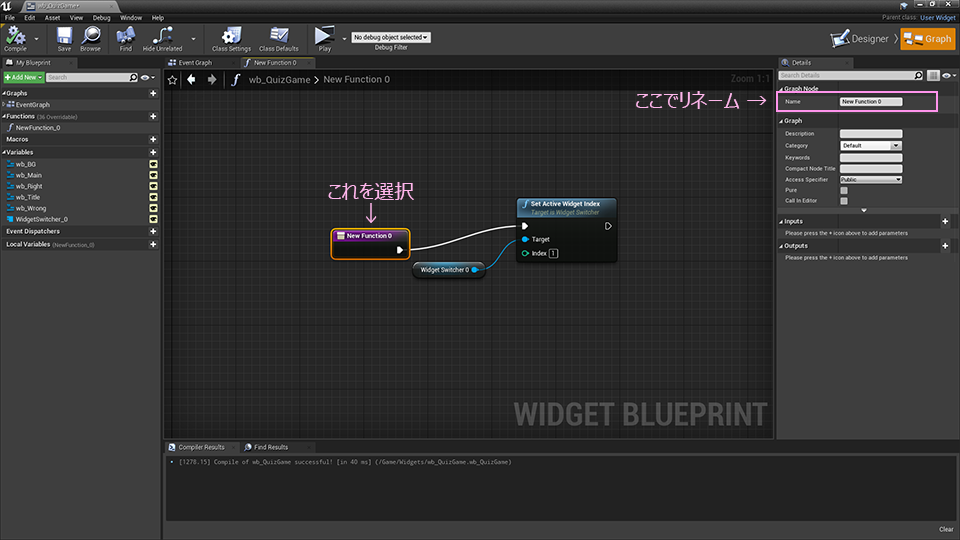Toggle visibility eye for wb_Title variable
The width and height of the screenshot is (960, 540).
click(153, 197)
